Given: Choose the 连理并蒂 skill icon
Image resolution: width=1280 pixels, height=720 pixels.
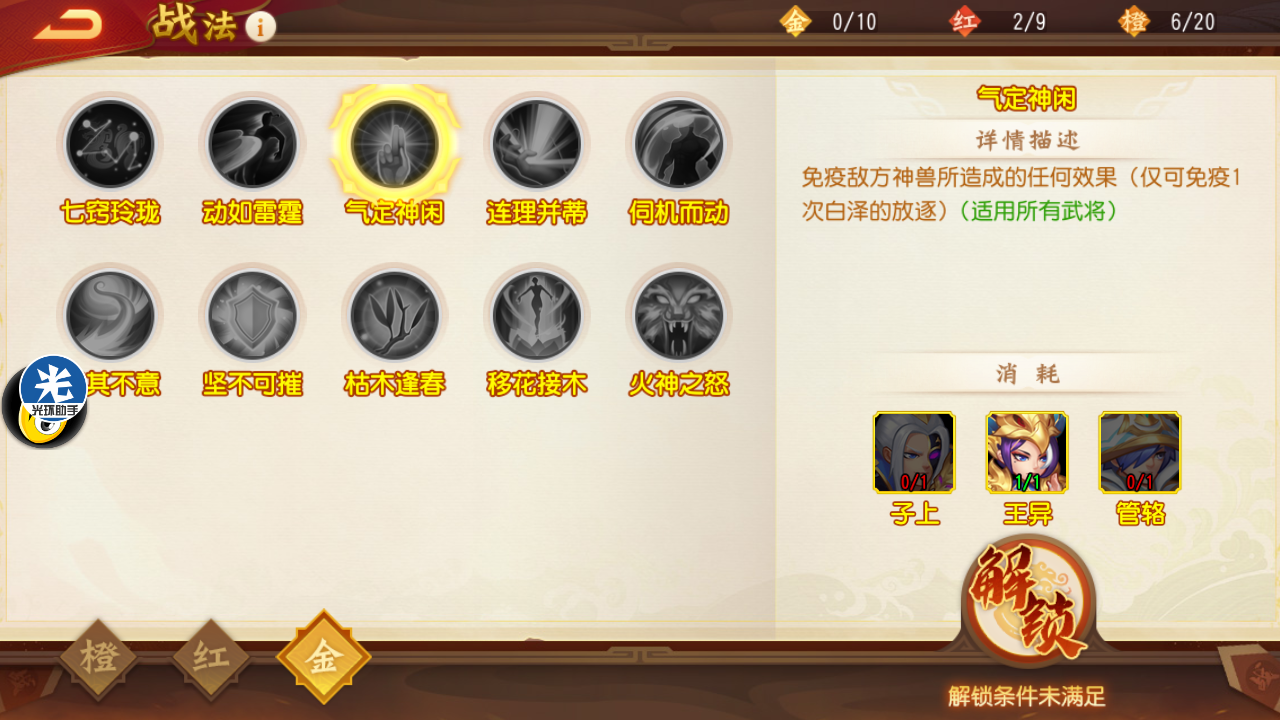Looking at the screenshot, I should tap(536, 145).
